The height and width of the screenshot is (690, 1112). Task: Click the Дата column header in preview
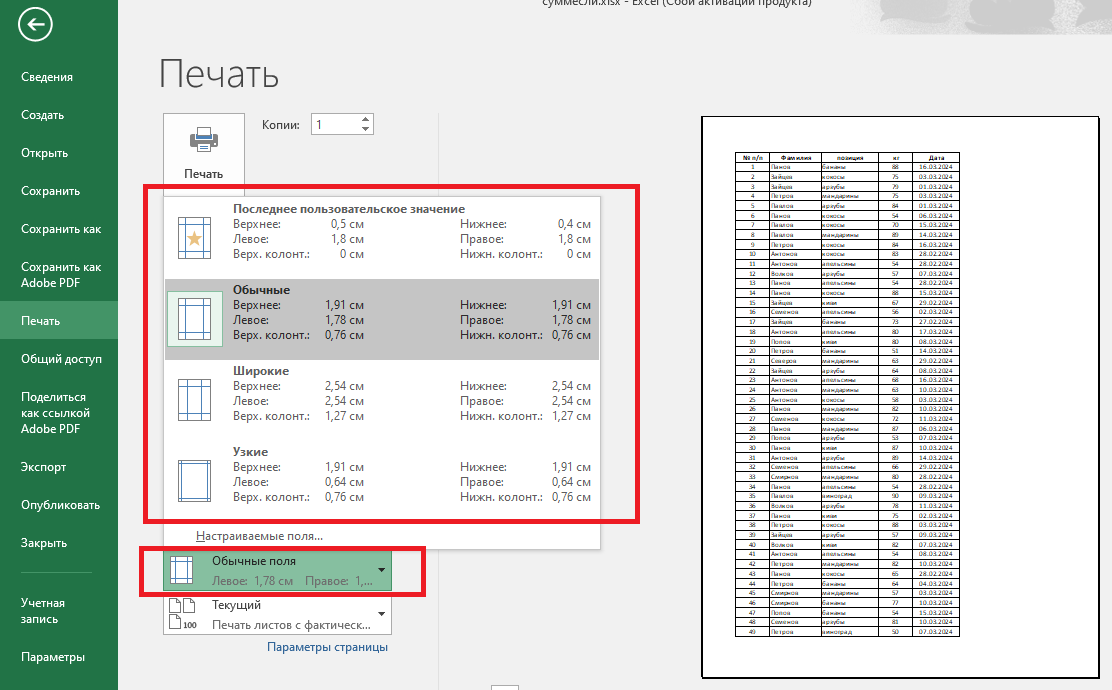coord(936,157)
